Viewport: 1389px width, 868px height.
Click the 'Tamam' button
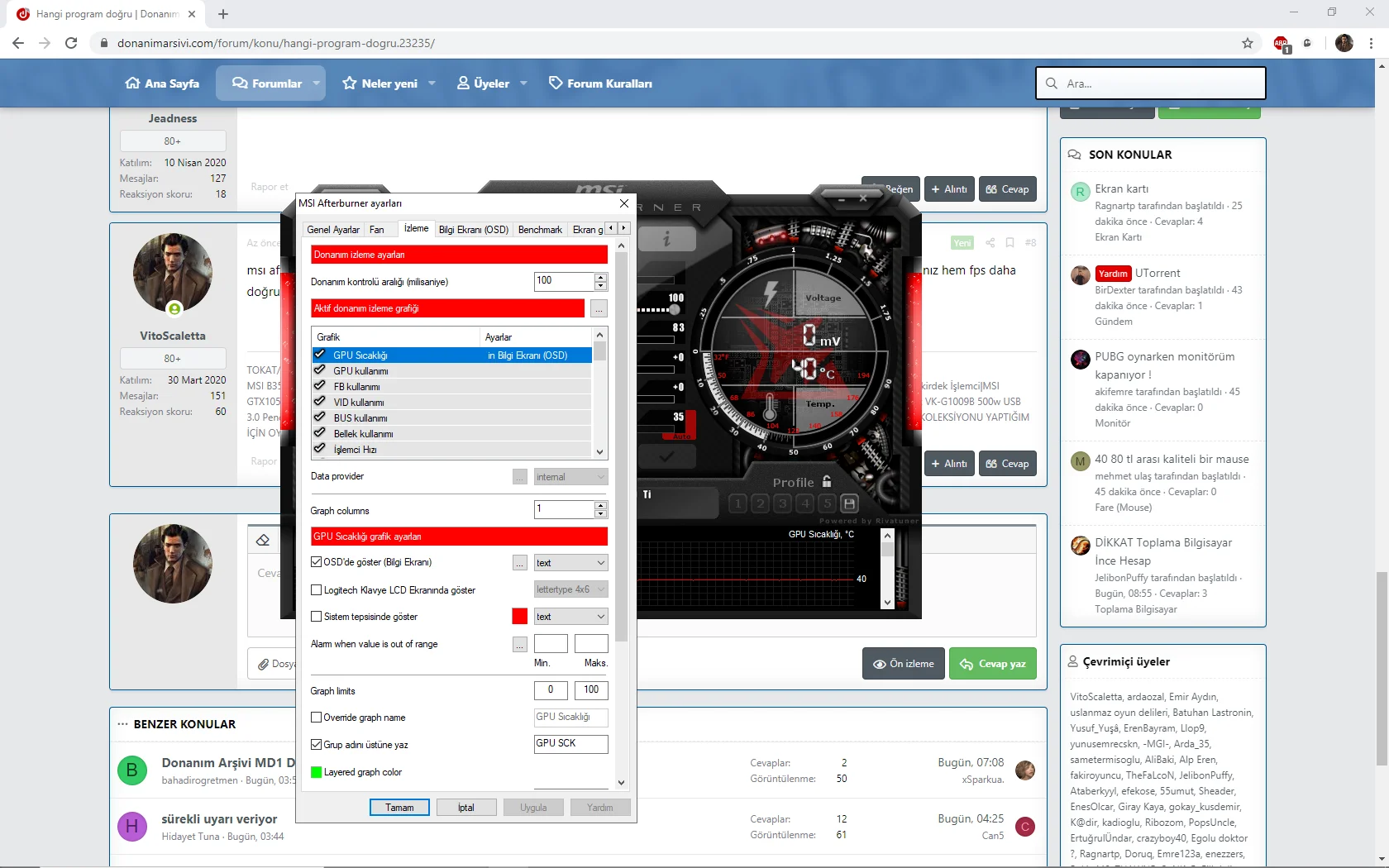(x=399, y=808)
